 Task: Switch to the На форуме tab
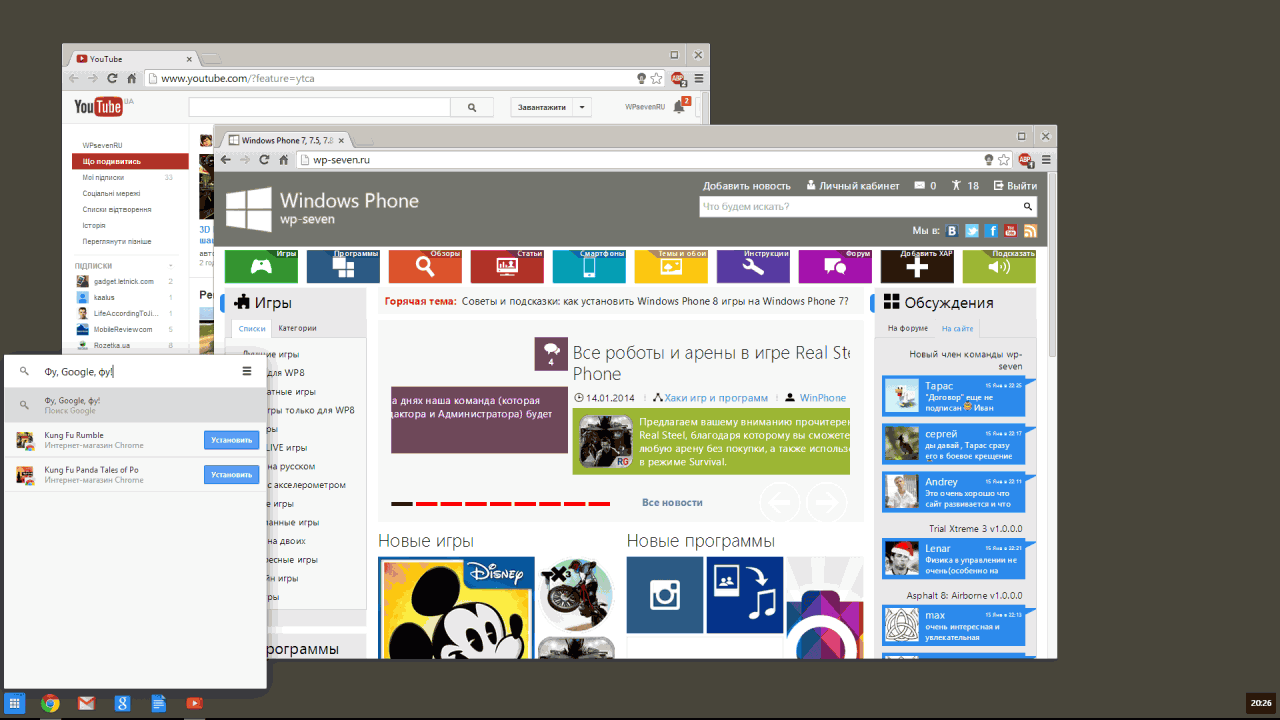tap(908, 328)
